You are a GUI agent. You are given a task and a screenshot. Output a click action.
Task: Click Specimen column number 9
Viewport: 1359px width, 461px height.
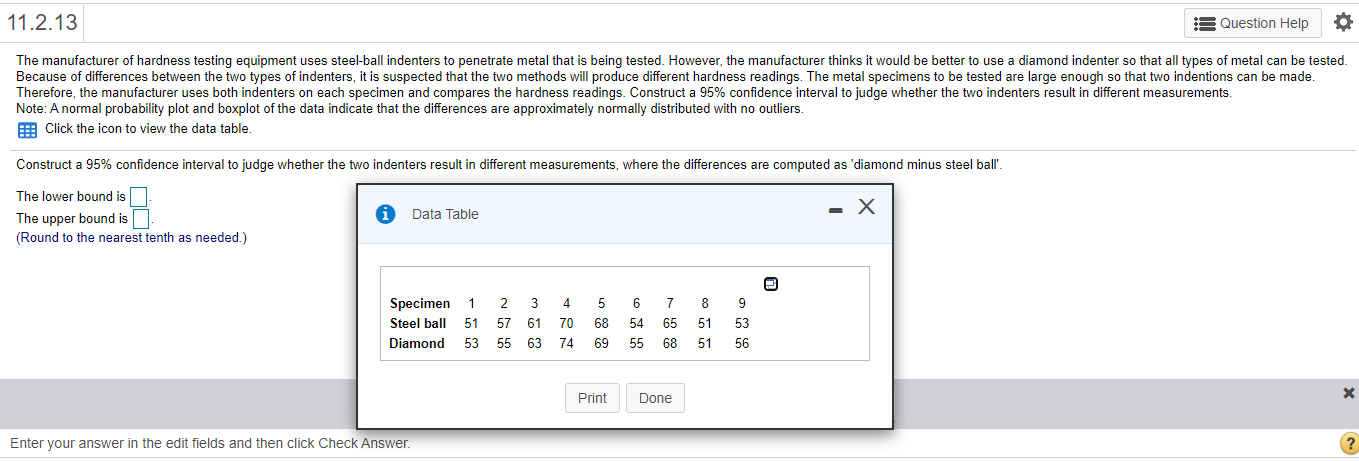741,303
